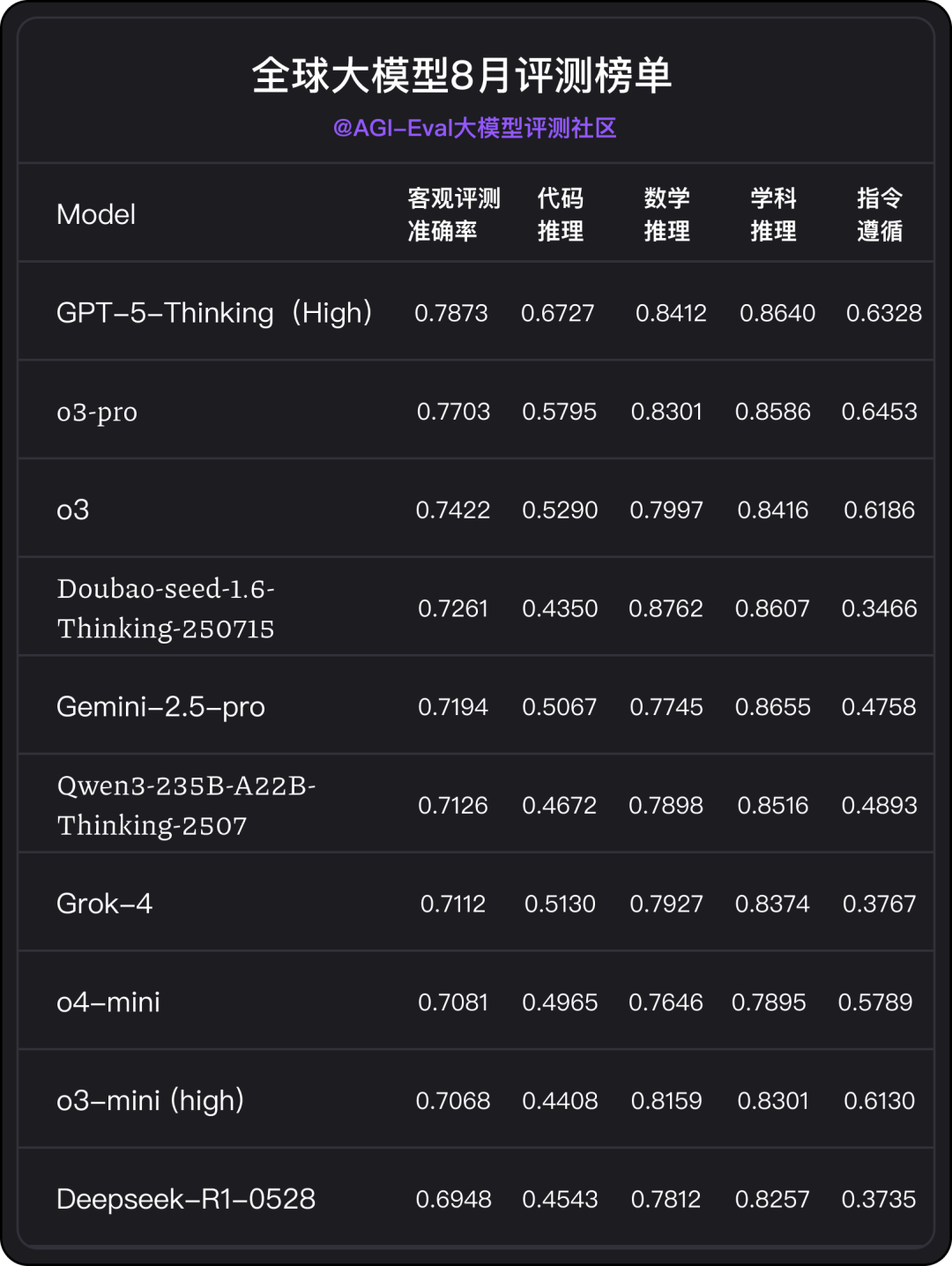
Task: Select the o3-pro model row name
Action: point(97,412)
